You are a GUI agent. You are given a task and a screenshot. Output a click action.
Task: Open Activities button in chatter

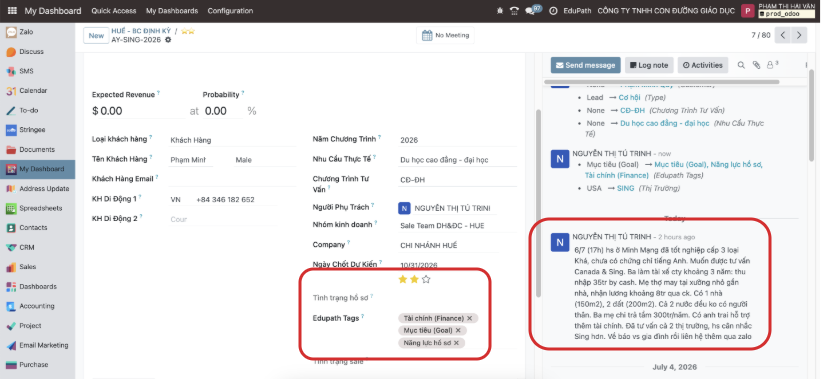[703, 65]
